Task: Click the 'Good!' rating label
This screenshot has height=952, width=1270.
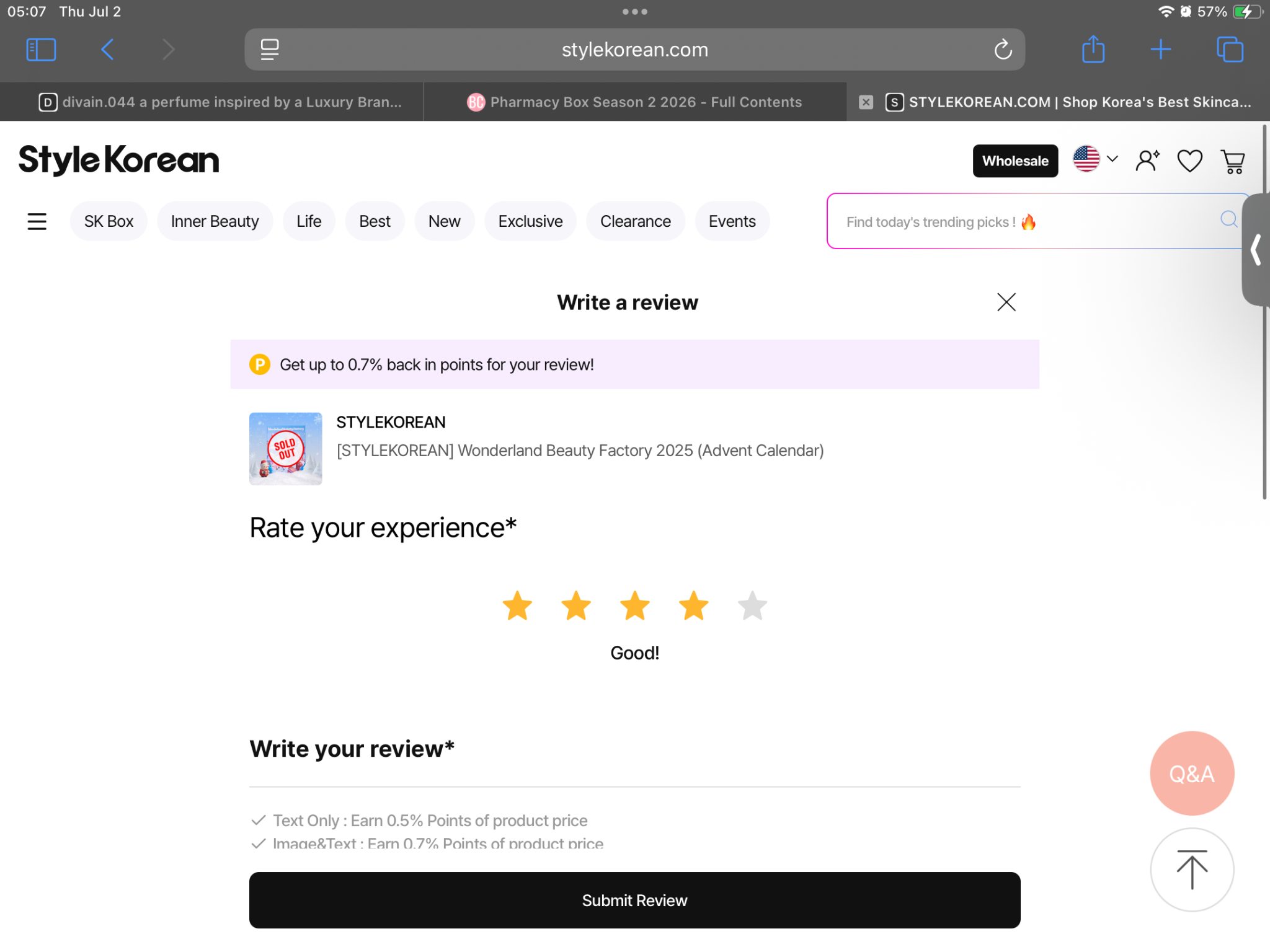Action: point(634,653)
